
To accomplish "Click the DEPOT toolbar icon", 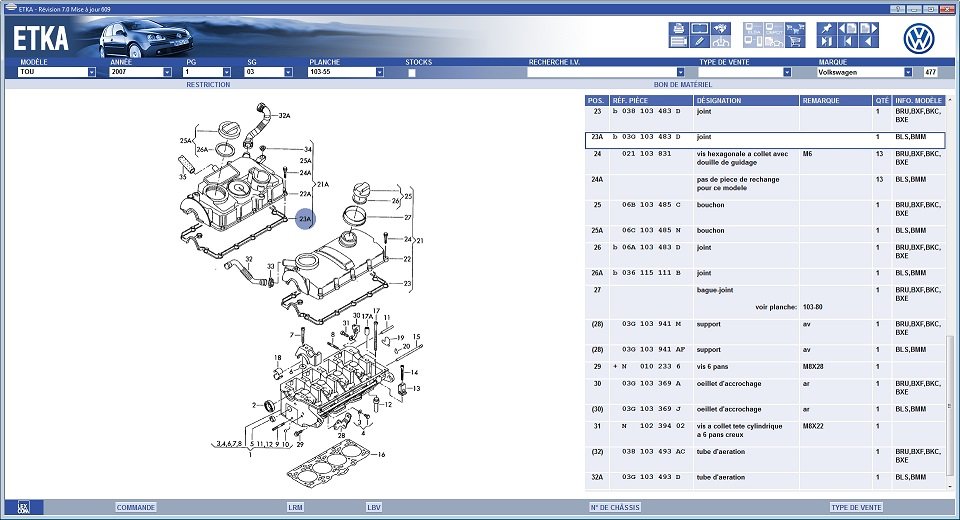I will tap(774, 29).
